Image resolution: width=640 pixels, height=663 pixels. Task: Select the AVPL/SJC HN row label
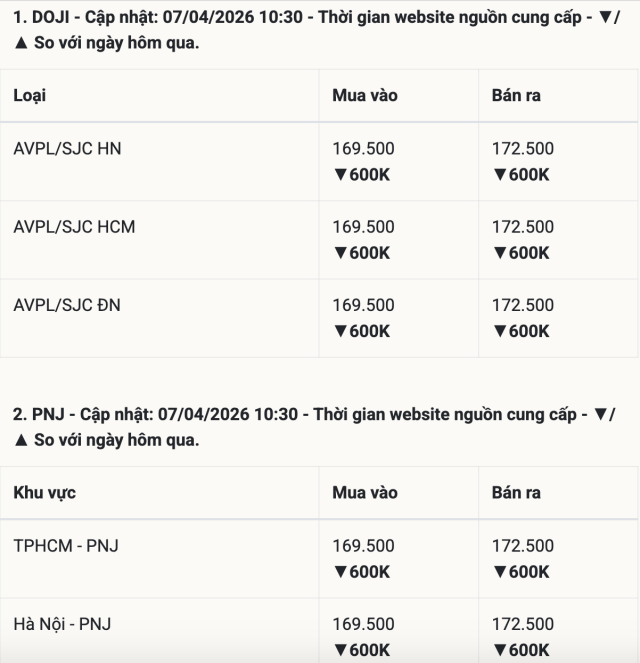click(68, 149)
